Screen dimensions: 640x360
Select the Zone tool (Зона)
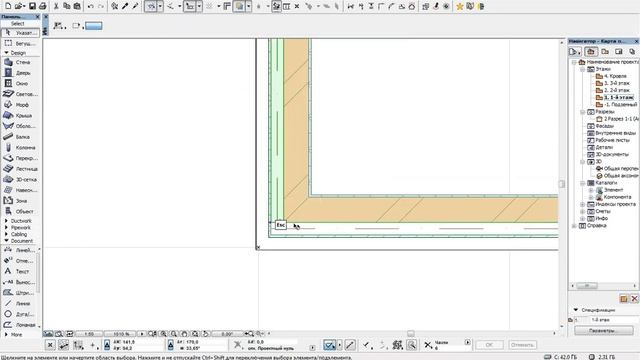pyautogui.click(x=20, y=201)
